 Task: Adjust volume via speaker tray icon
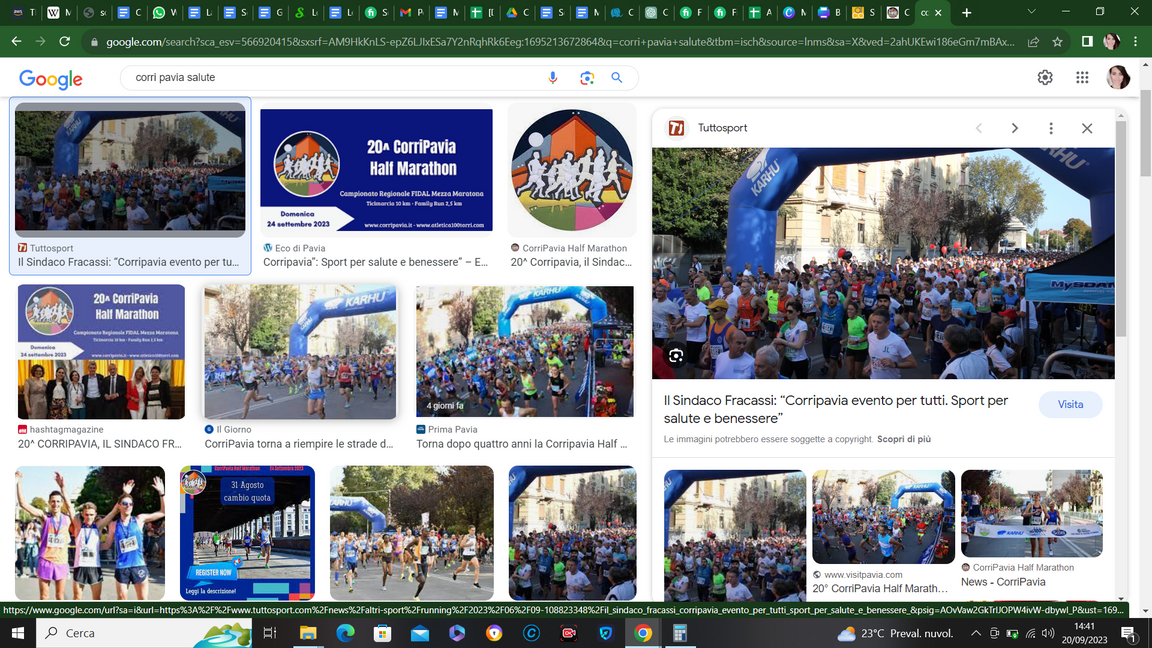coord(1048,633)
